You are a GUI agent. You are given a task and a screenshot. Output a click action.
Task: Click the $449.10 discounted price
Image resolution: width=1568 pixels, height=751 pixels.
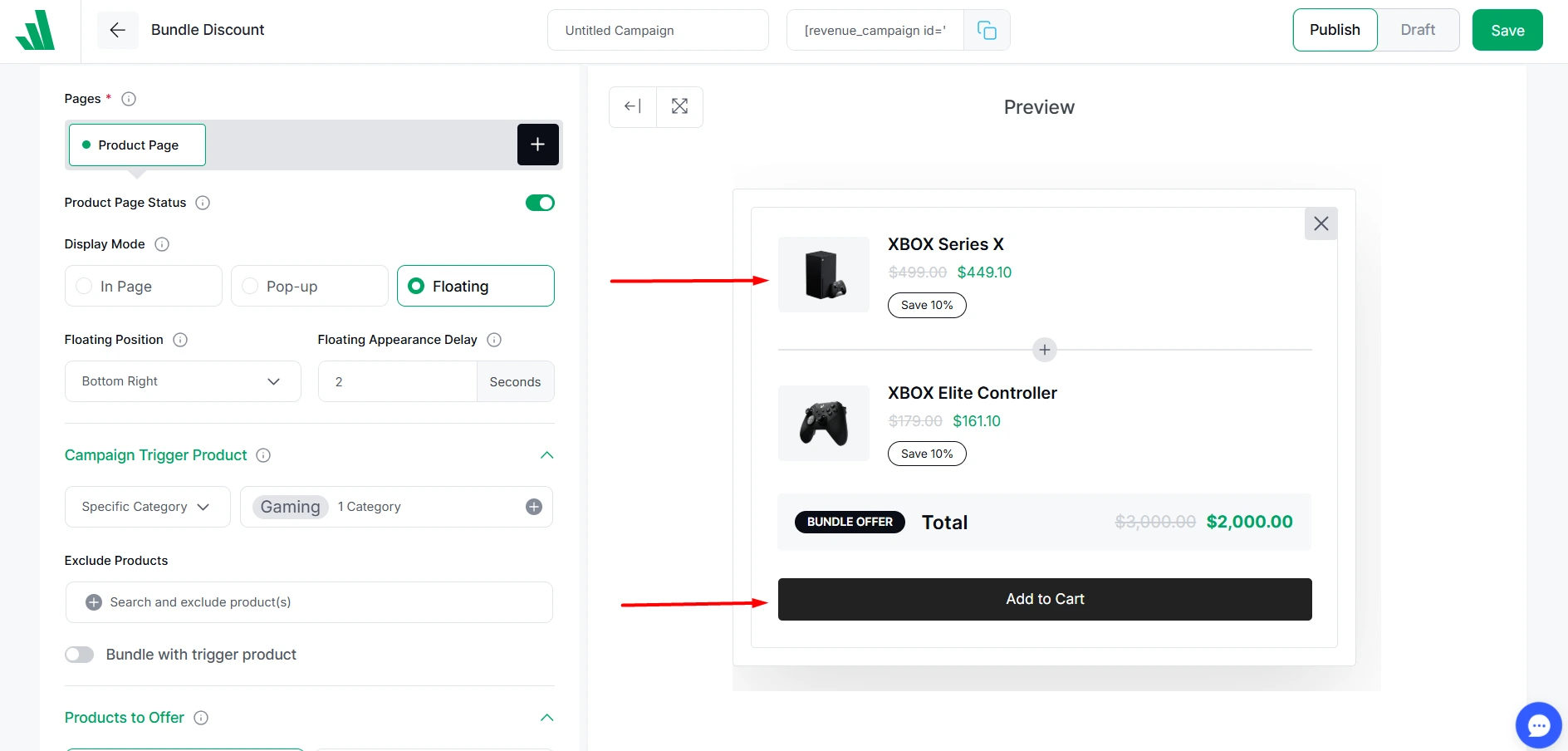click(x=984, y=272)
